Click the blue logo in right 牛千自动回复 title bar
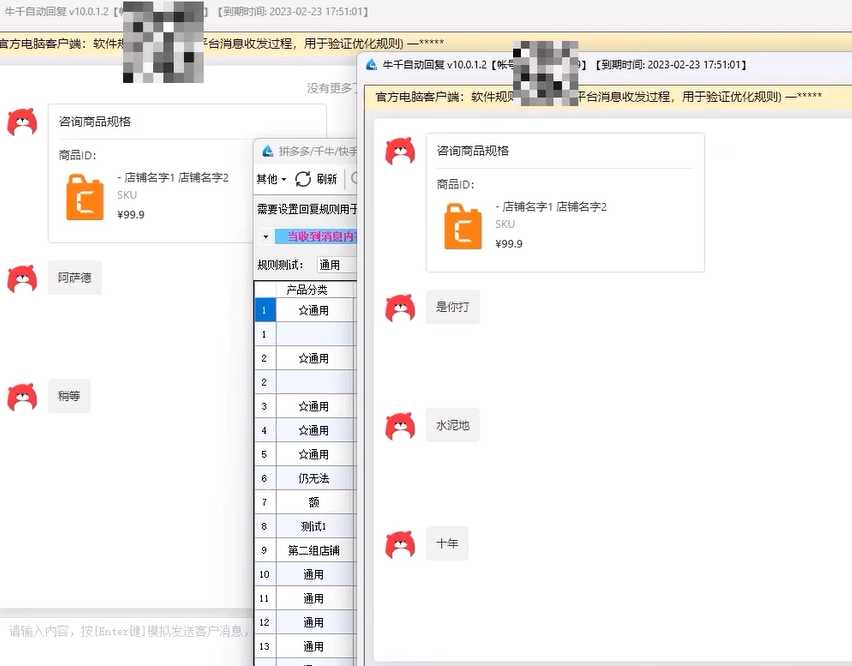 [x=372, y=65]
